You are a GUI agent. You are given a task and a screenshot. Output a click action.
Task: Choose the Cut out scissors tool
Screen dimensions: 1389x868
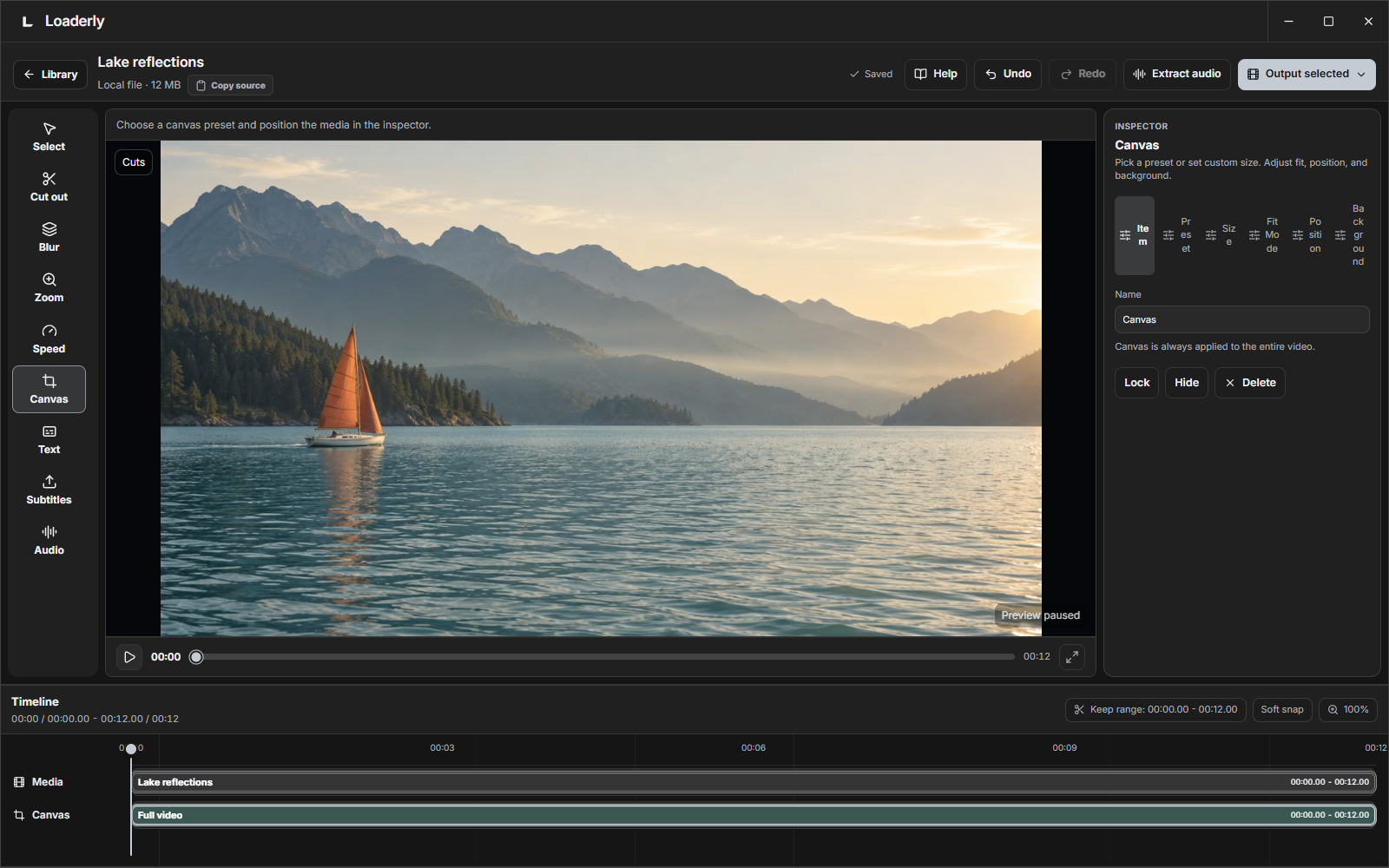tap(49, 187)
